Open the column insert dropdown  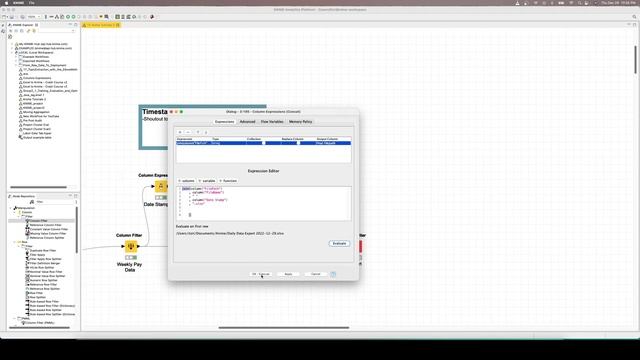coord(187,181)
